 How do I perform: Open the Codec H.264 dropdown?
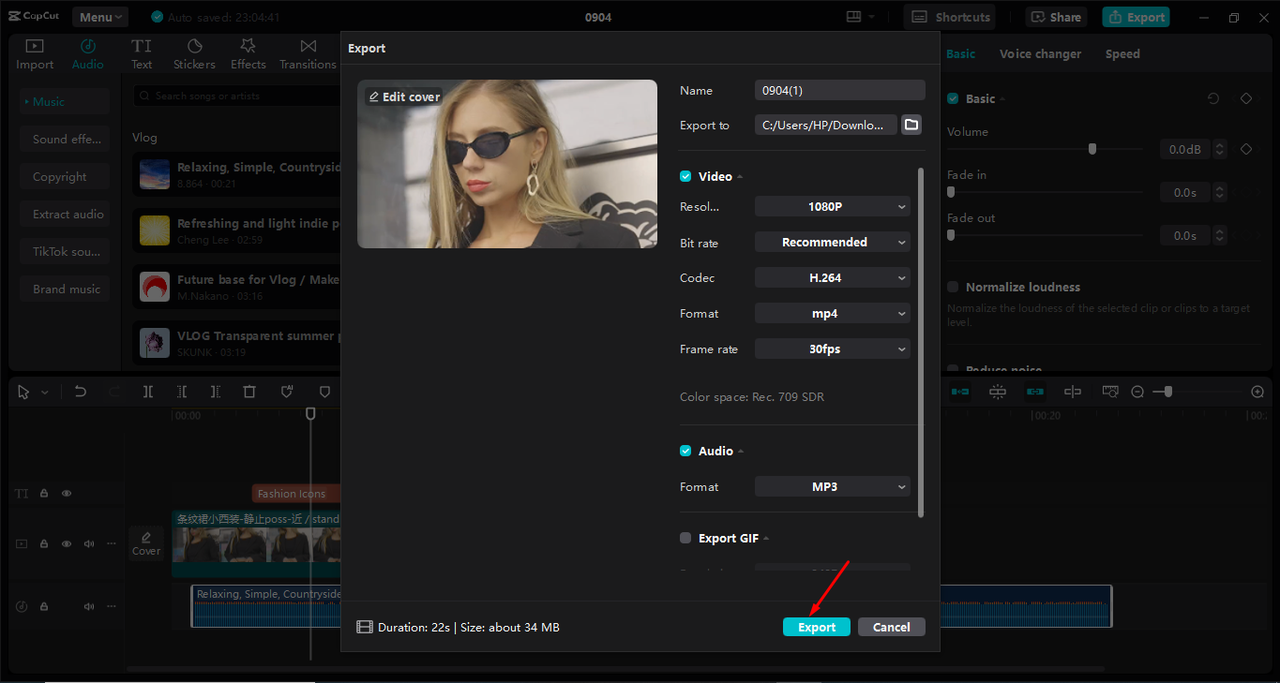click(832, 278)
